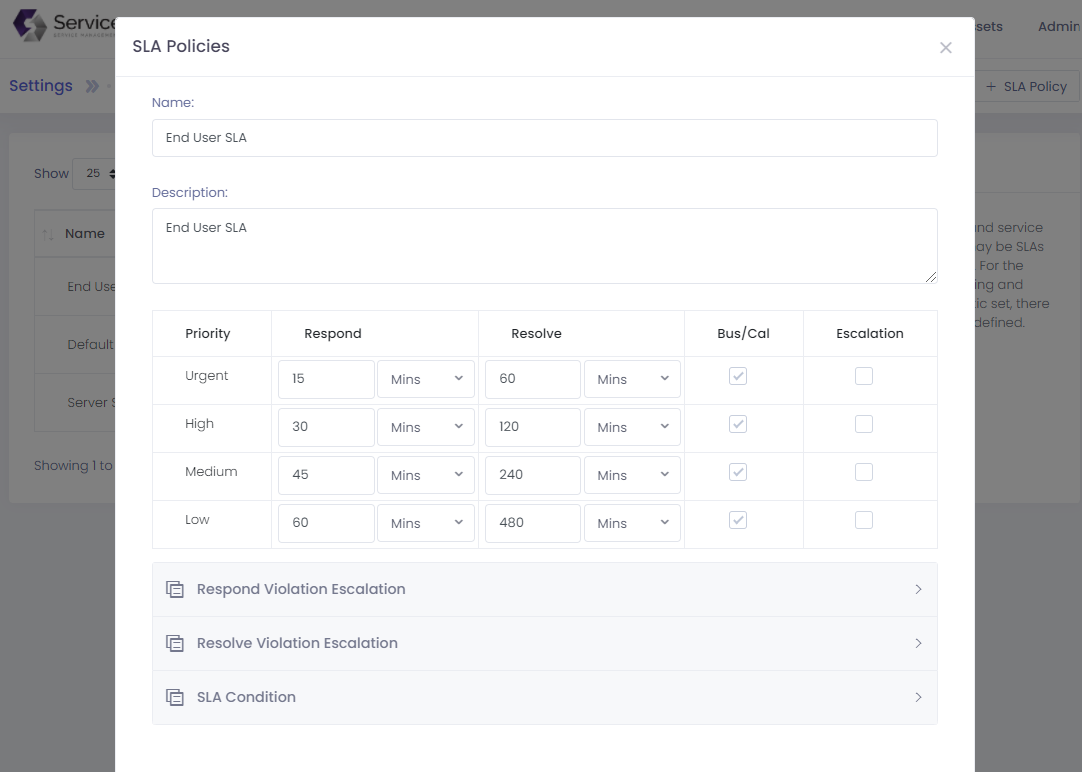Click the Name field containing End User SLA
Viewport: 1082px width, 772px height.
coord(544,138)
